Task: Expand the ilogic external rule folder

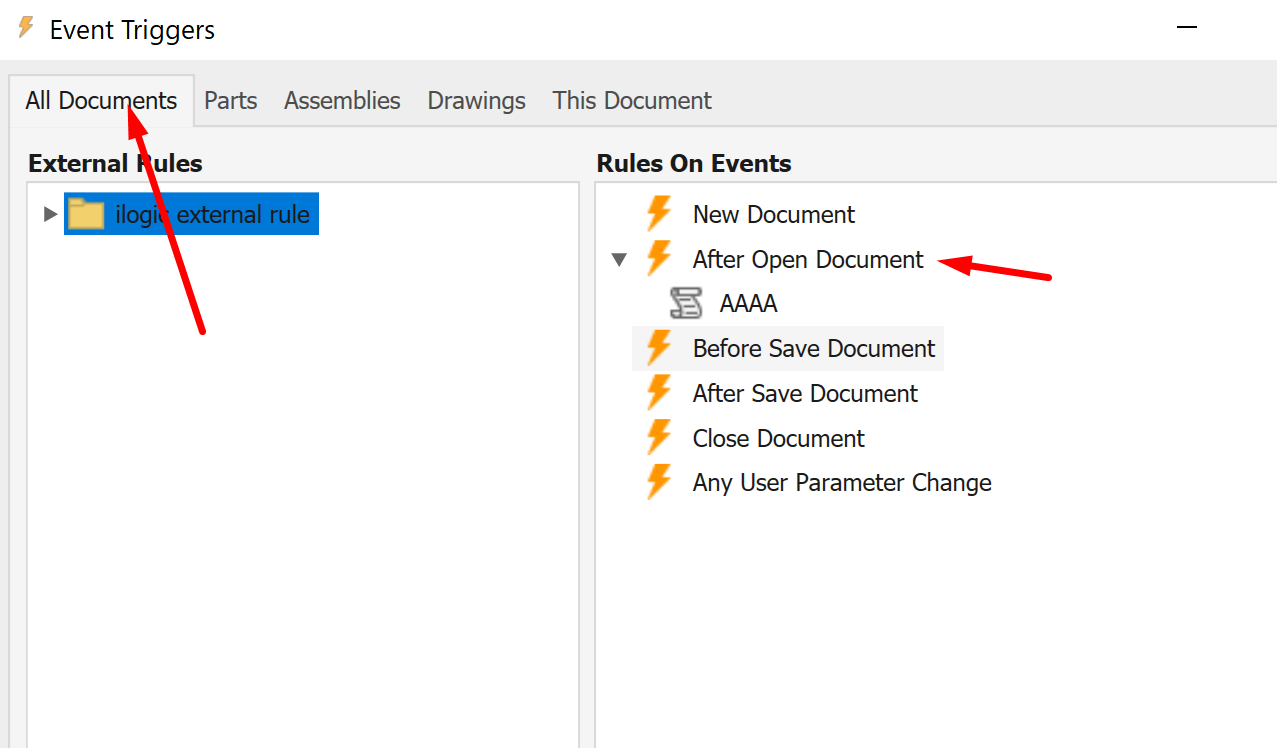Action: click(x=49, y=214)
